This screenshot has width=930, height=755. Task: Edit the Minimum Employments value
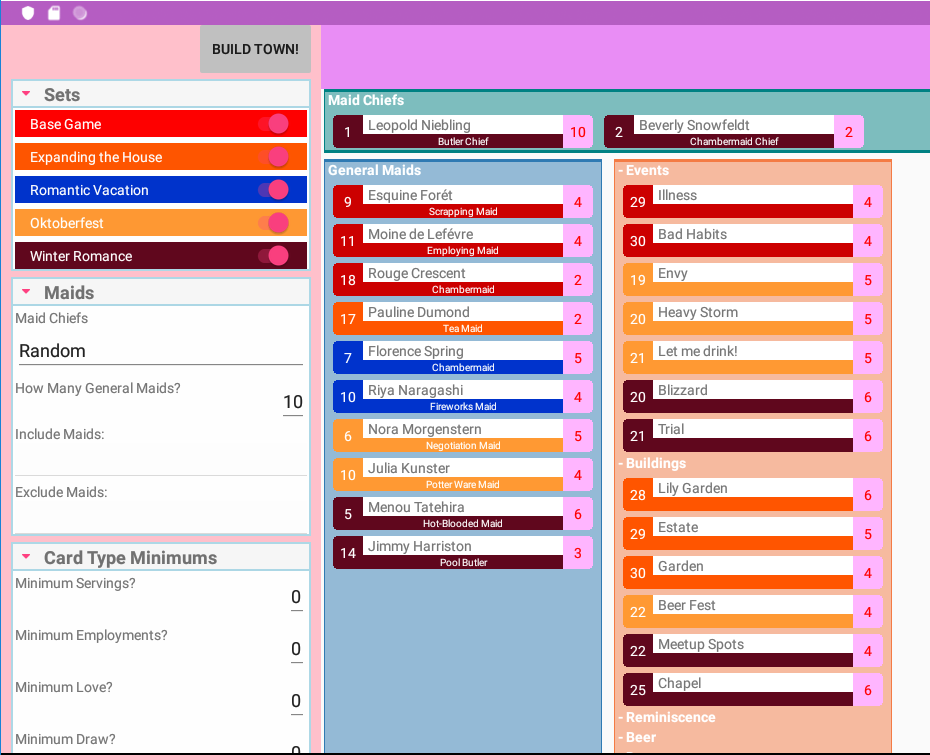(296, 649)
